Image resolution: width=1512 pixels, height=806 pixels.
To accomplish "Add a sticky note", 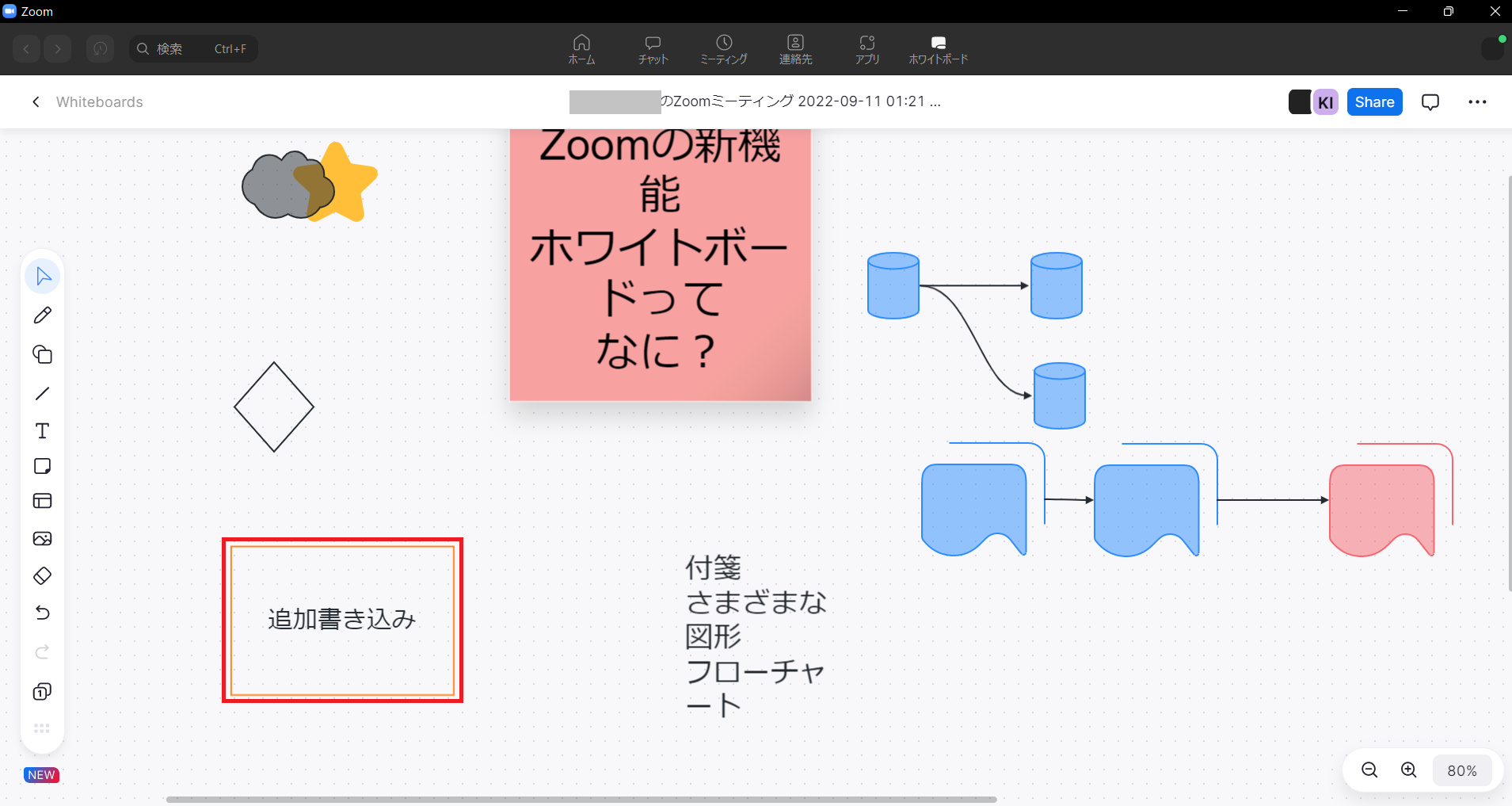I will point(43,466).
